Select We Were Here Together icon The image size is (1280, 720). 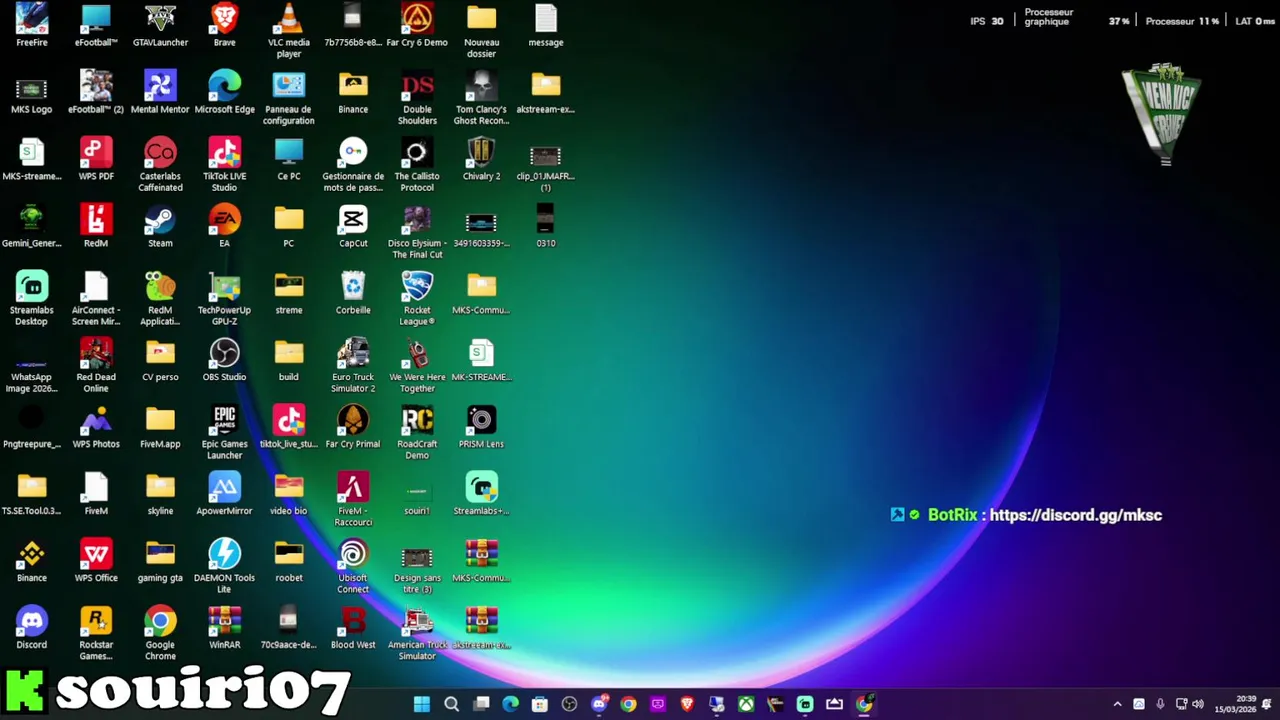(417, 366)
